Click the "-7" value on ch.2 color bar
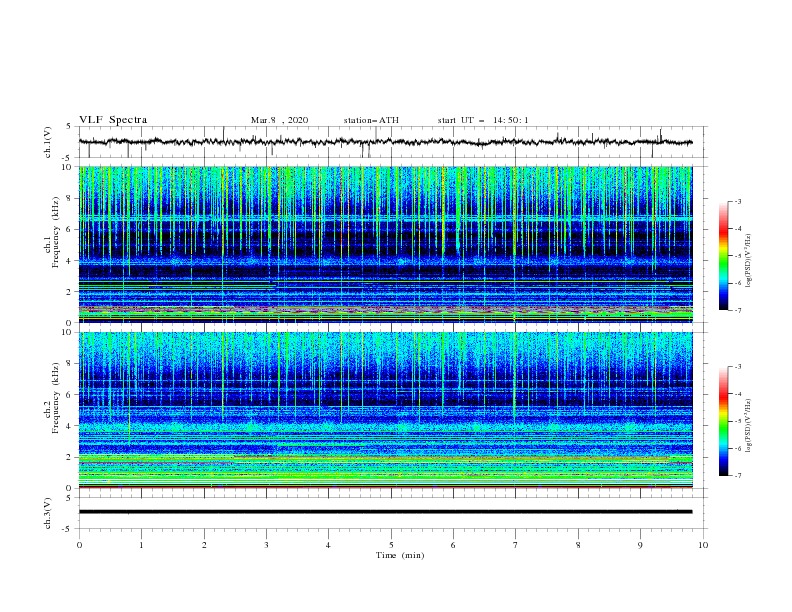Screen dimensions: 792x612 pyautogui.click(x=737, y=476)
